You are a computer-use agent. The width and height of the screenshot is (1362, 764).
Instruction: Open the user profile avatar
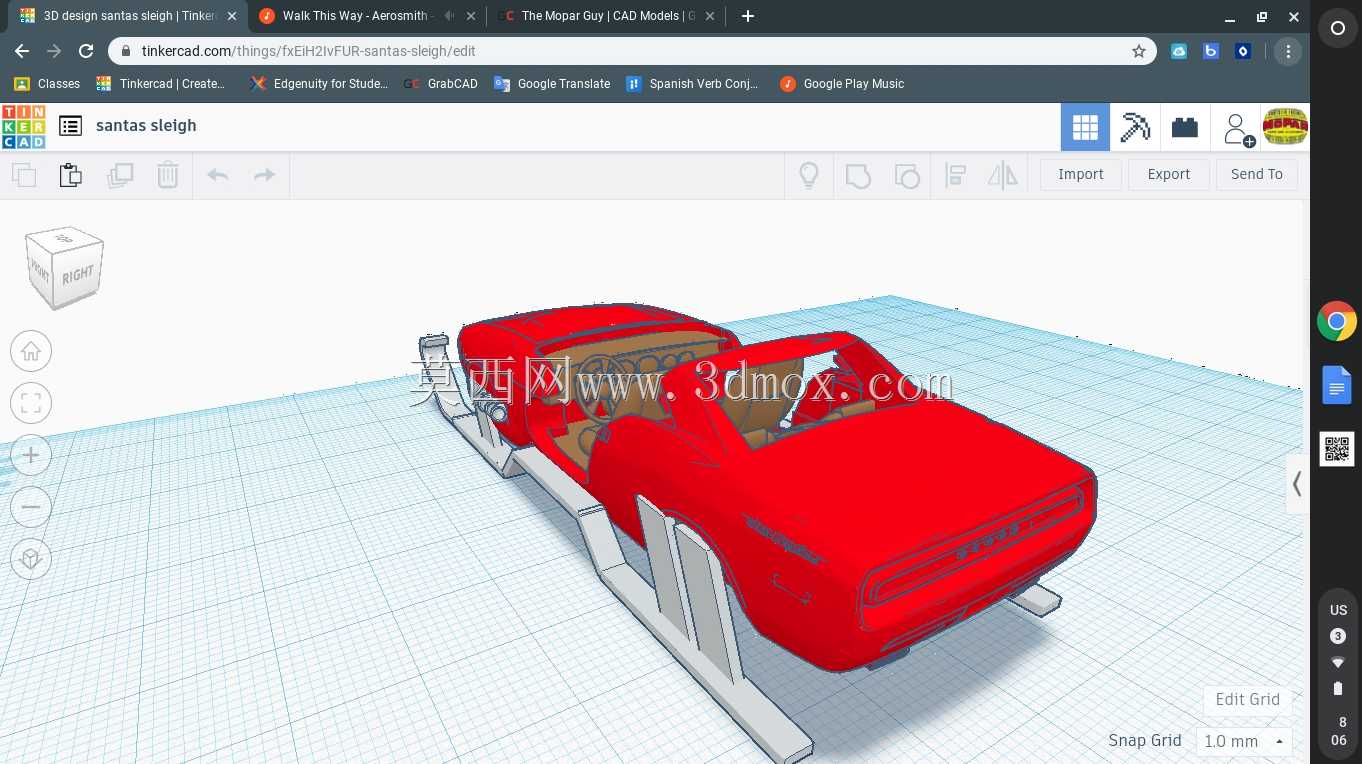point(1285,127)
